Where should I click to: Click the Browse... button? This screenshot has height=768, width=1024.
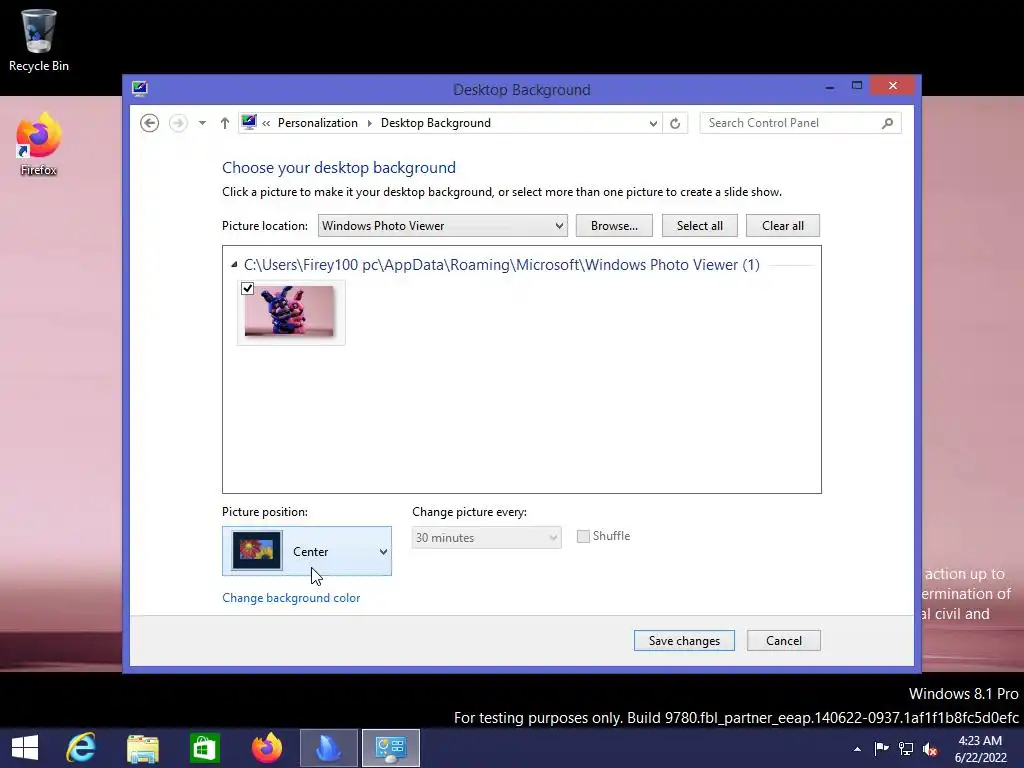[x=614, y=225]
